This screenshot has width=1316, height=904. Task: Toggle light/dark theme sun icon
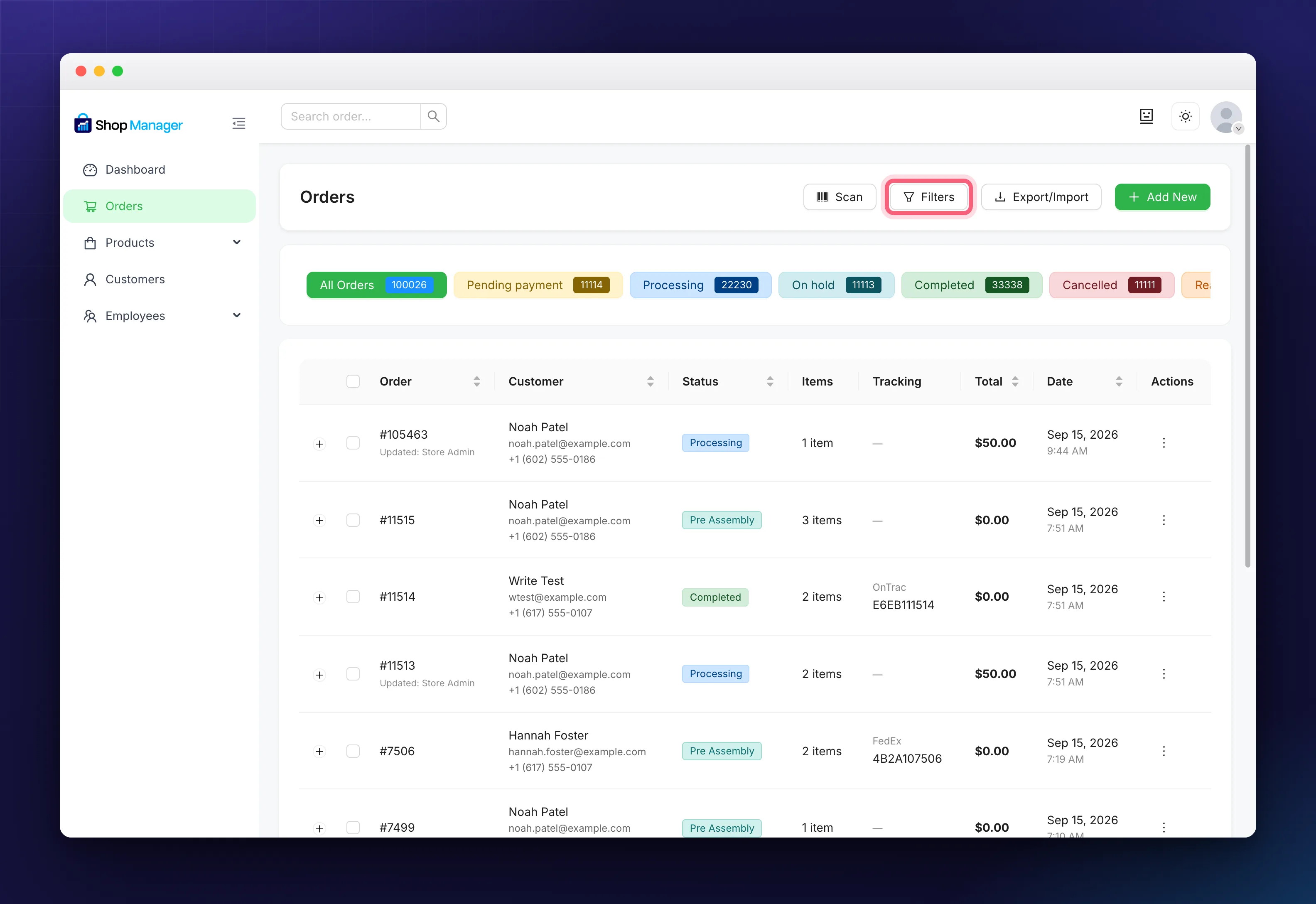[x=1185, y=116]
